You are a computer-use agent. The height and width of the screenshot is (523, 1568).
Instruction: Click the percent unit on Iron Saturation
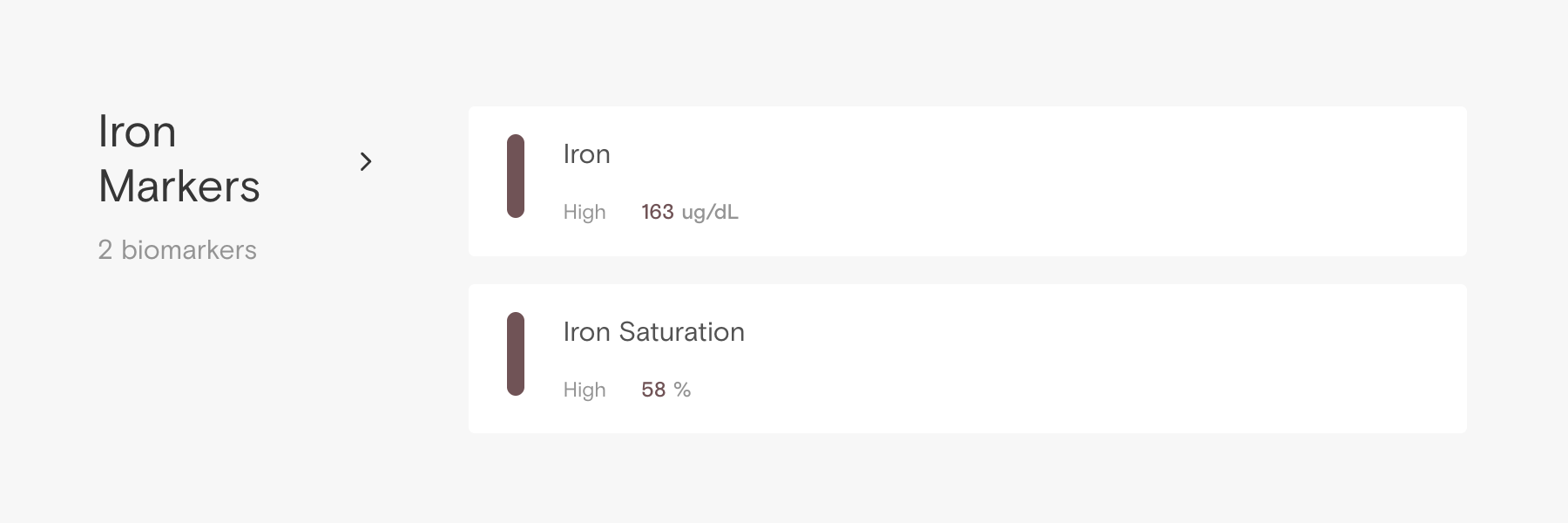pyautogui.click(x=682, y=390)
